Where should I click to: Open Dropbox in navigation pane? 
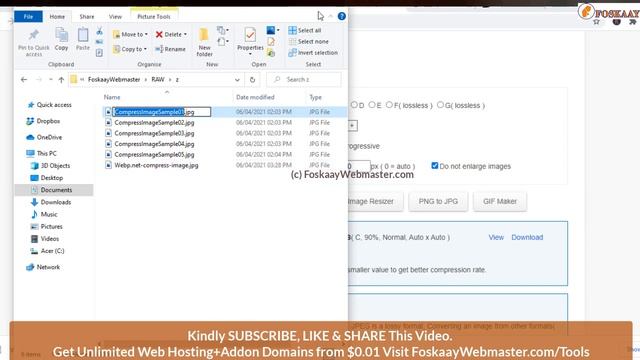tap(43, 121)
